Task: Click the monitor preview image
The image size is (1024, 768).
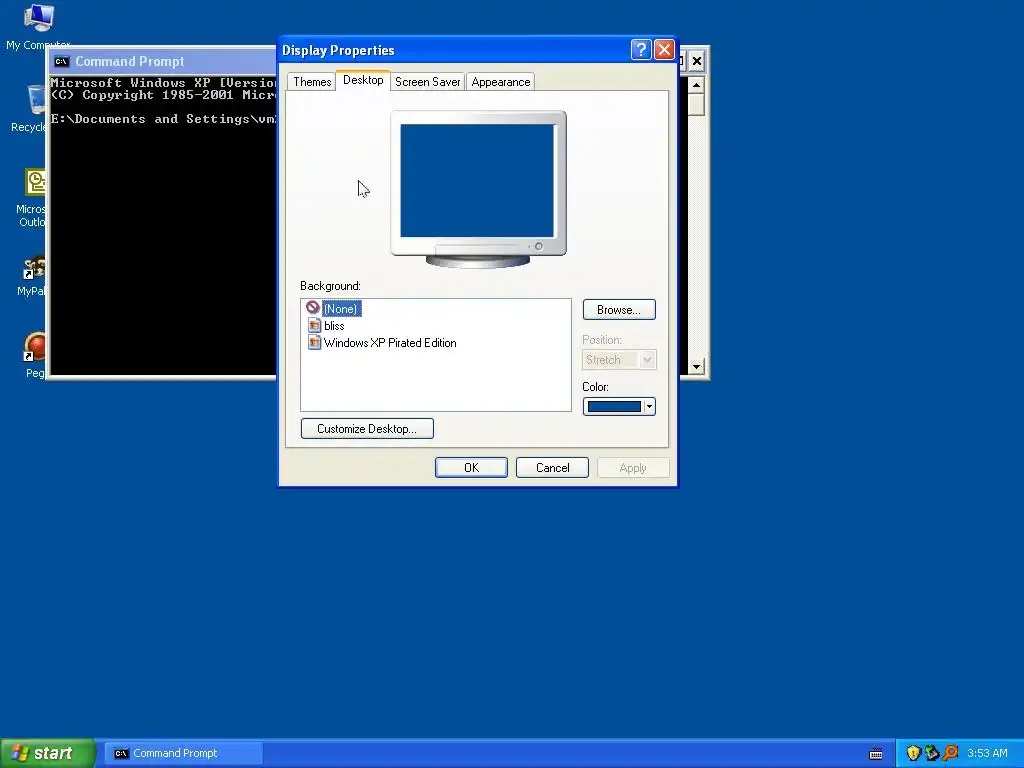Action: point(478,189)
